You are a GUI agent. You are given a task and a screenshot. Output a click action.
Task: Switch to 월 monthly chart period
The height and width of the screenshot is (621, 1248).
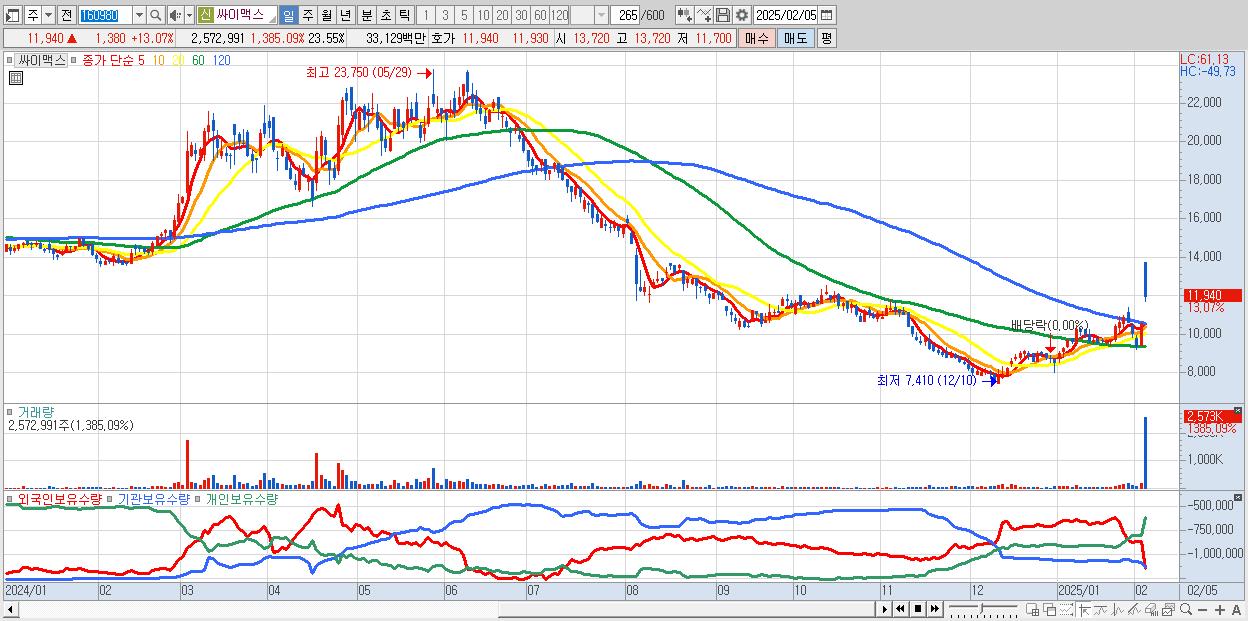click(326, 15)
